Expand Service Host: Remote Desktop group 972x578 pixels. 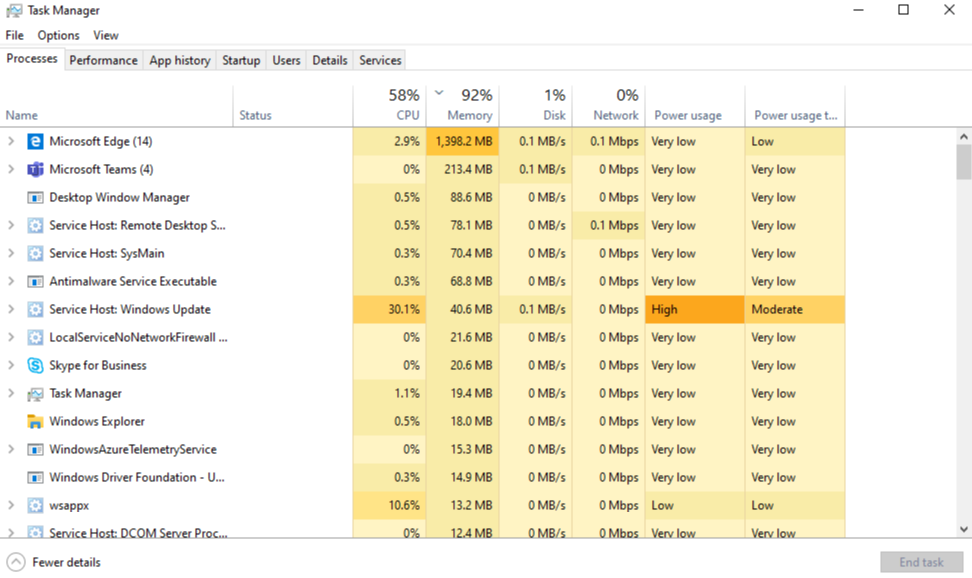11,225
